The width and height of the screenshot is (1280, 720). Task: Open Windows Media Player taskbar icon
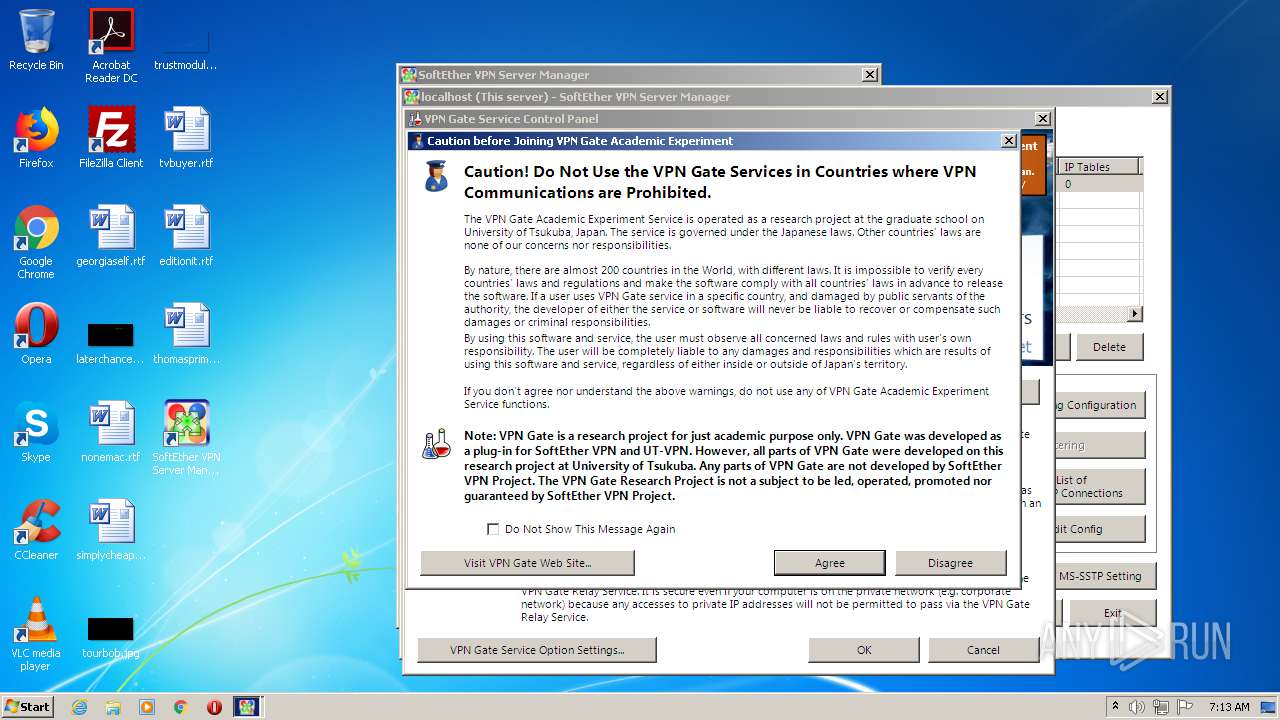point(147,707)
